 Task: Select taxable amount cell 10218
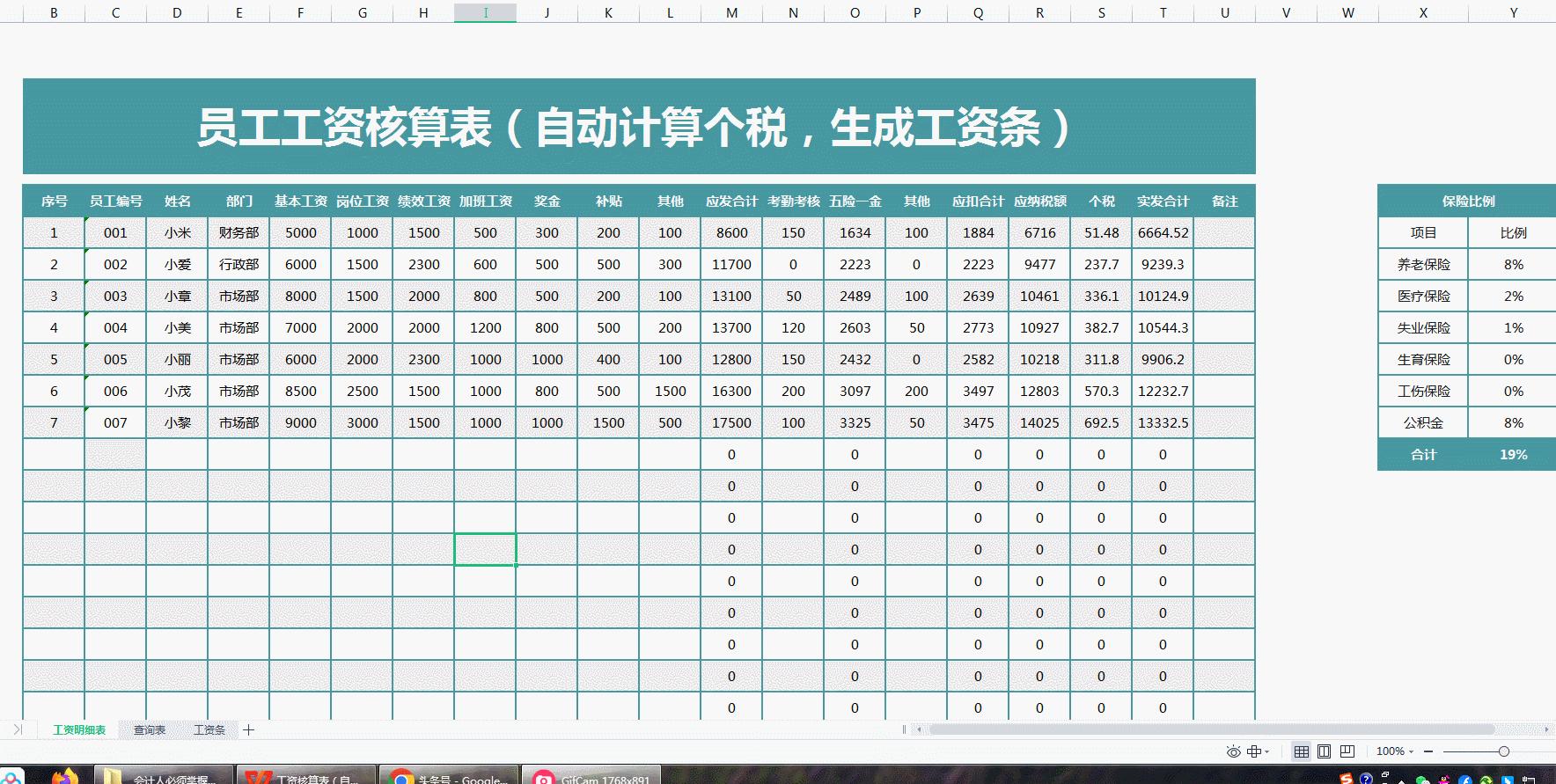[x=1040, y=360]
